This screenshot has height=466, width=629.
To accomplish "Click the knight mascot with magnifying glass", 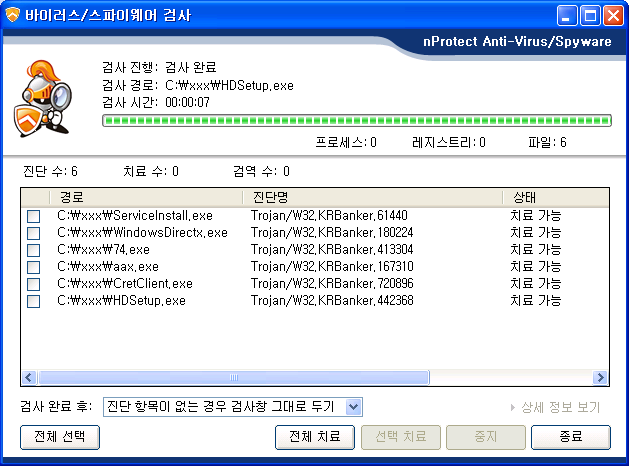I will (43, 98).
